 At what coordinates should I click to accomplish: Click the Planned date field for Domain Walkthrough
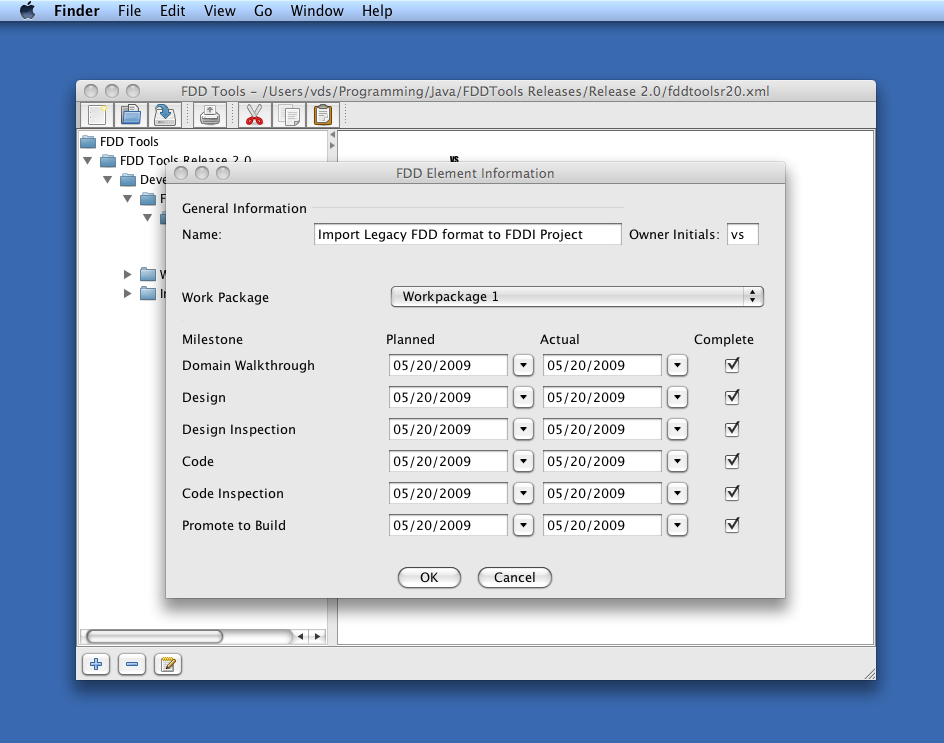pos(448,365)
